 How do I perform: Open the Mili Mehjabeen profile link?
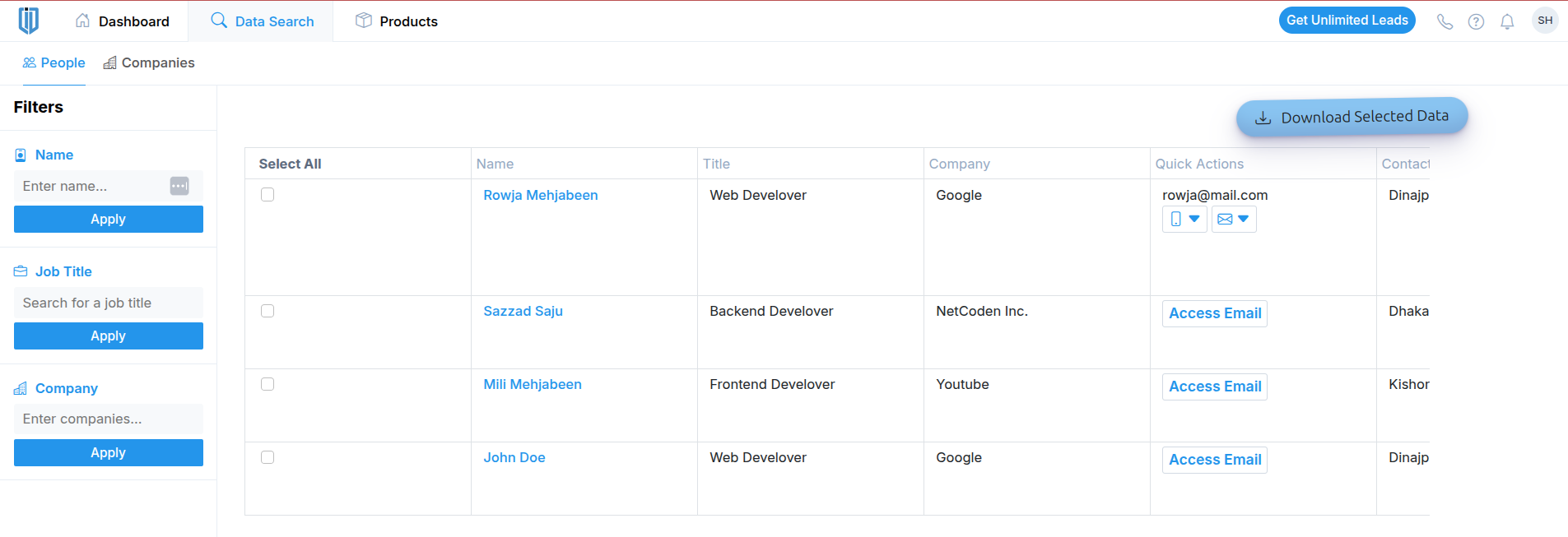[x=532, y=384]
